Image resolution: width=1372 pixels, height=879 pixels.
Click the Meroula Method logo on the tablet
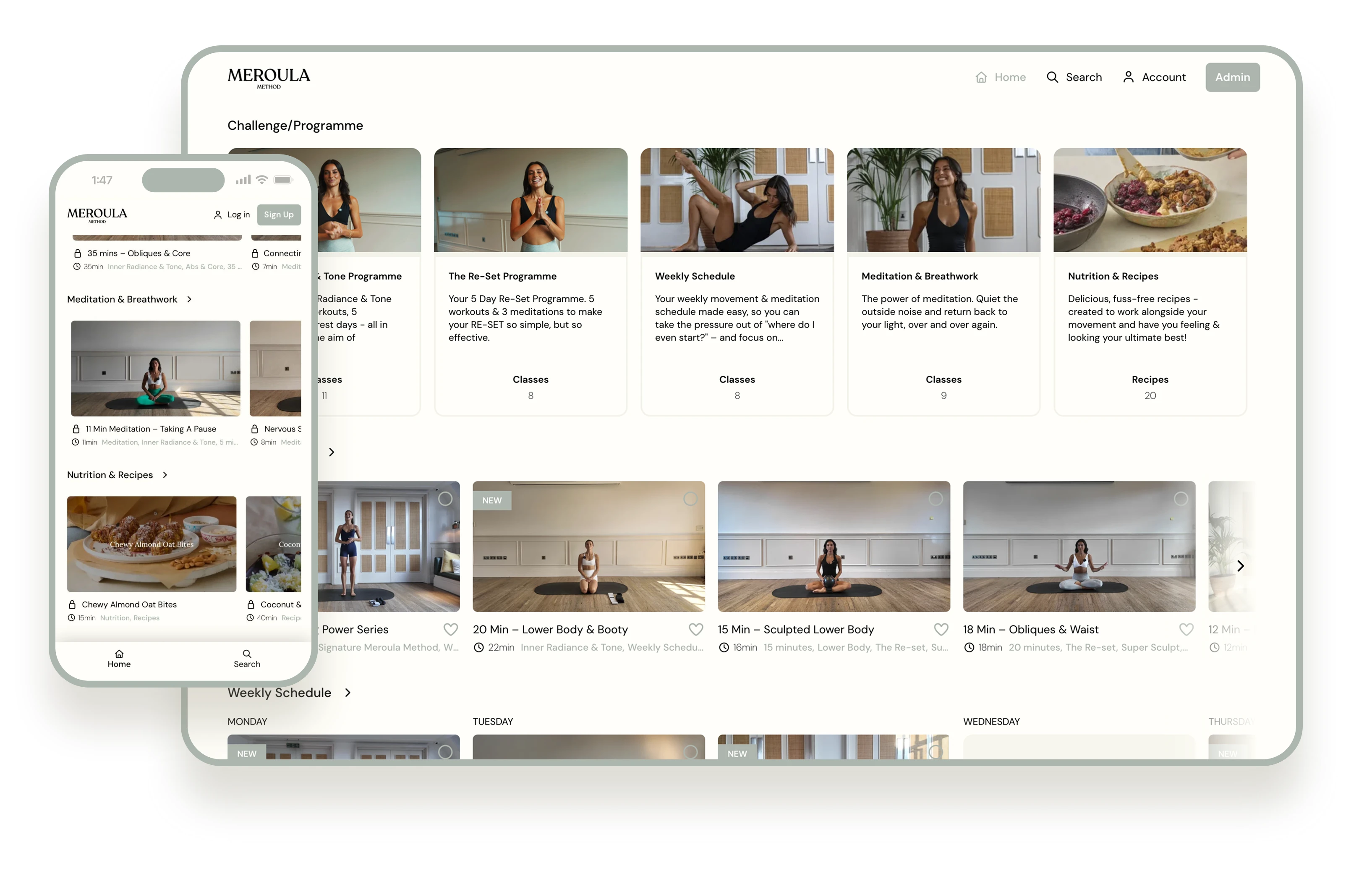point(268,78)
